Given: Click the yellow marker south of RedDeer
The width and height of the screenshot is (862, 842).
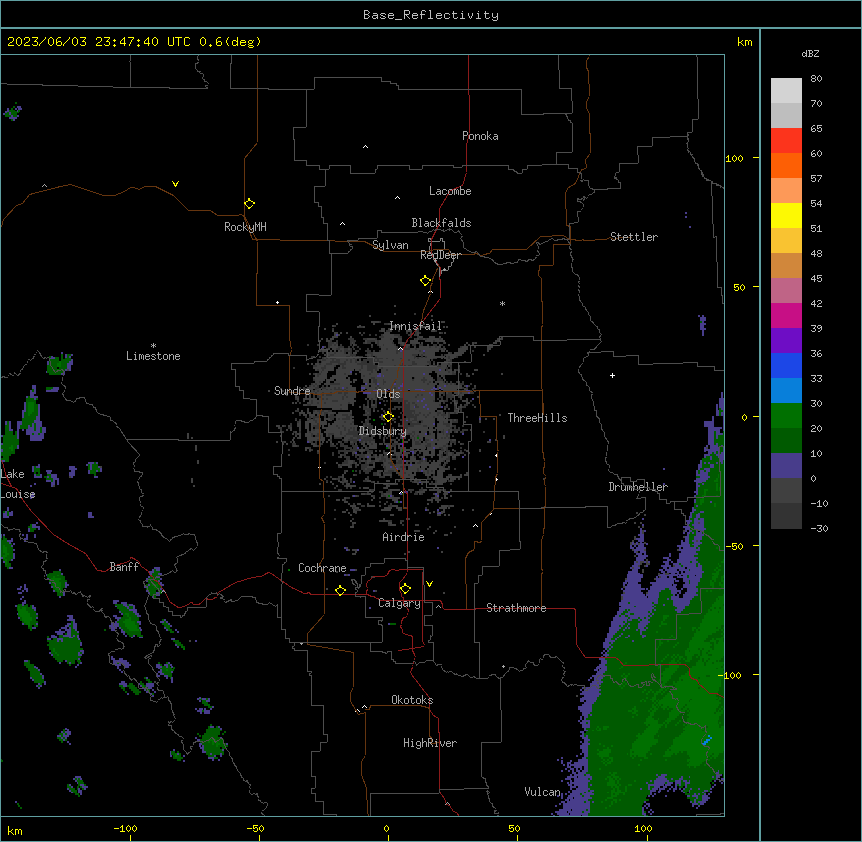Looking at the screenshot, I should tap(425, 281).
